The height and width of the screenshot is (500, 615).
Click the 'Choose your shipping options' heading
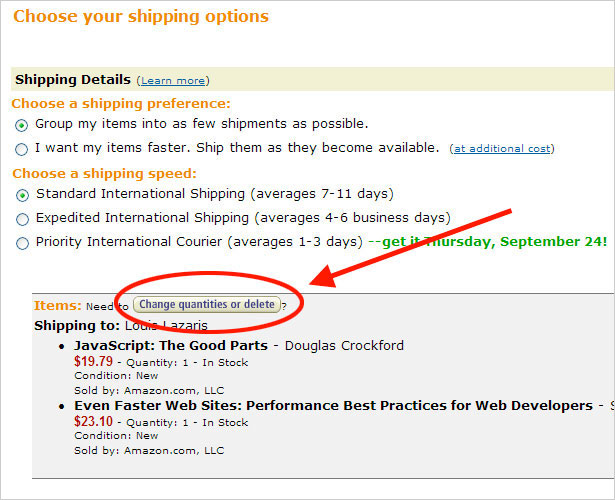coord(141,17)
